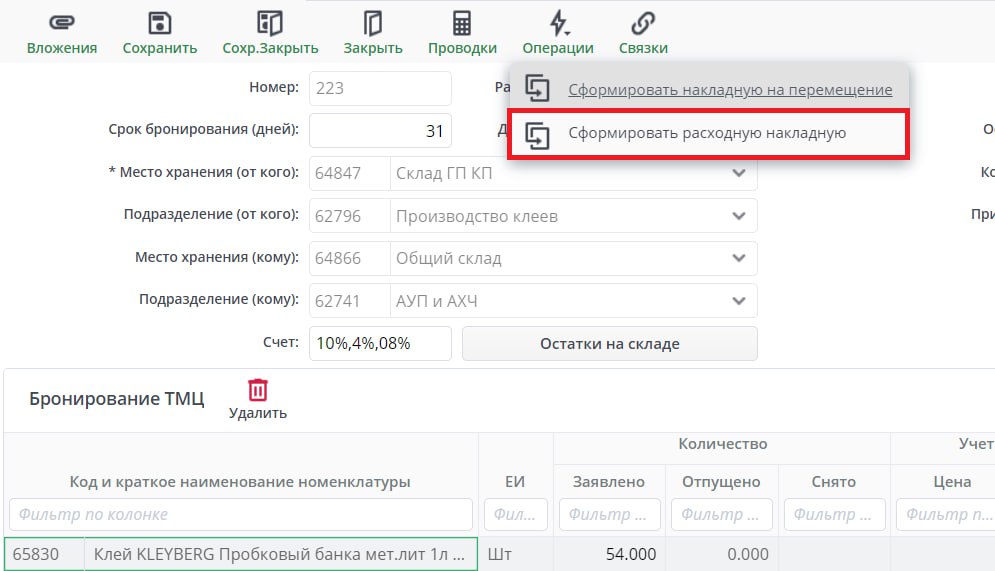Expand the Склад ГП КП dropdown
Screen dimensions: 995x571
pos(739,173)
